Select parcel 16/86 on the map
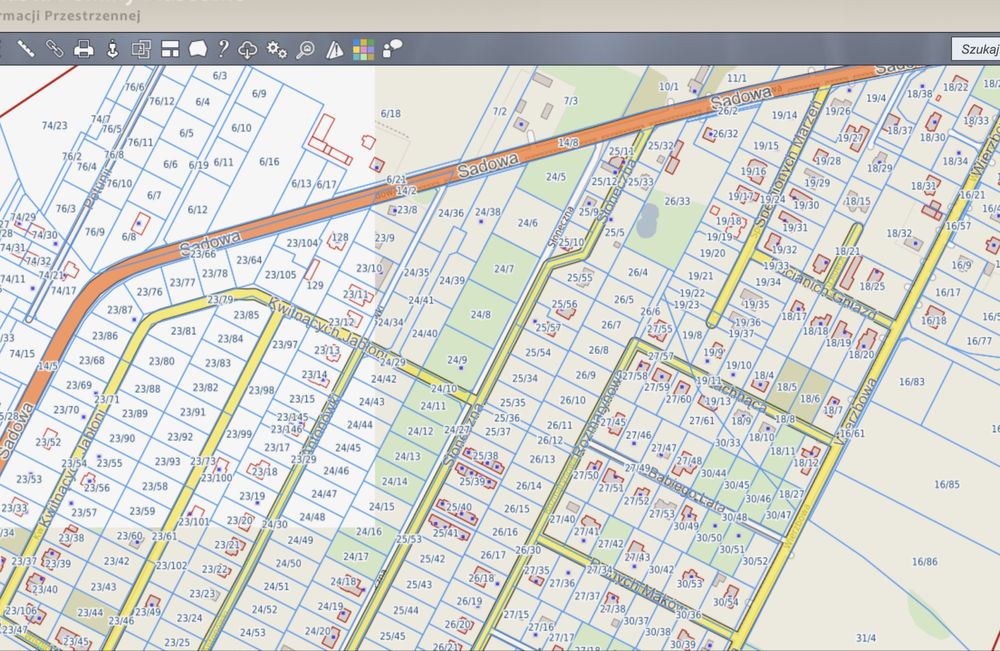The width and height of the screenshot is (1000, 651). (x=925, y=562)
